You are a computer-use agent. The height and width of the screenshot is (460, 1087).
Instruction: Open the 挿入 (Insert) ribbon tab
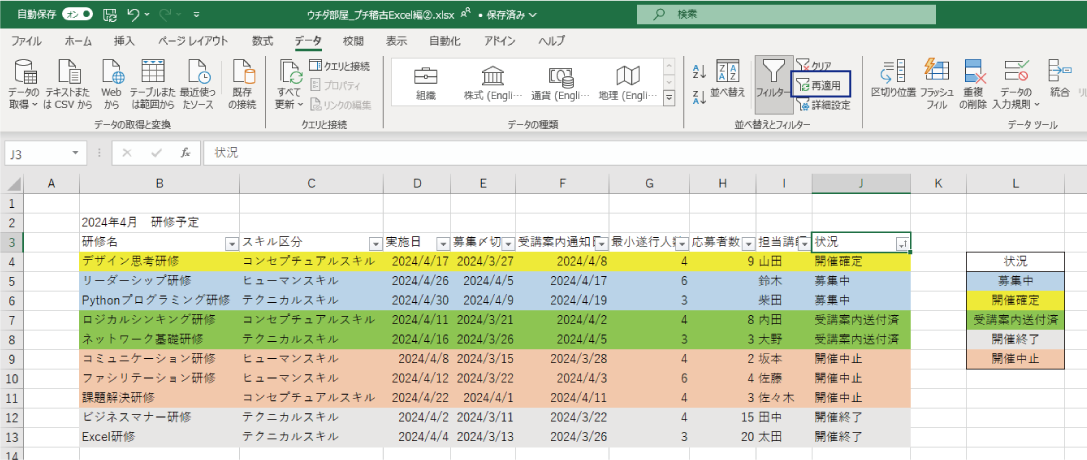(x=124, y=41)
